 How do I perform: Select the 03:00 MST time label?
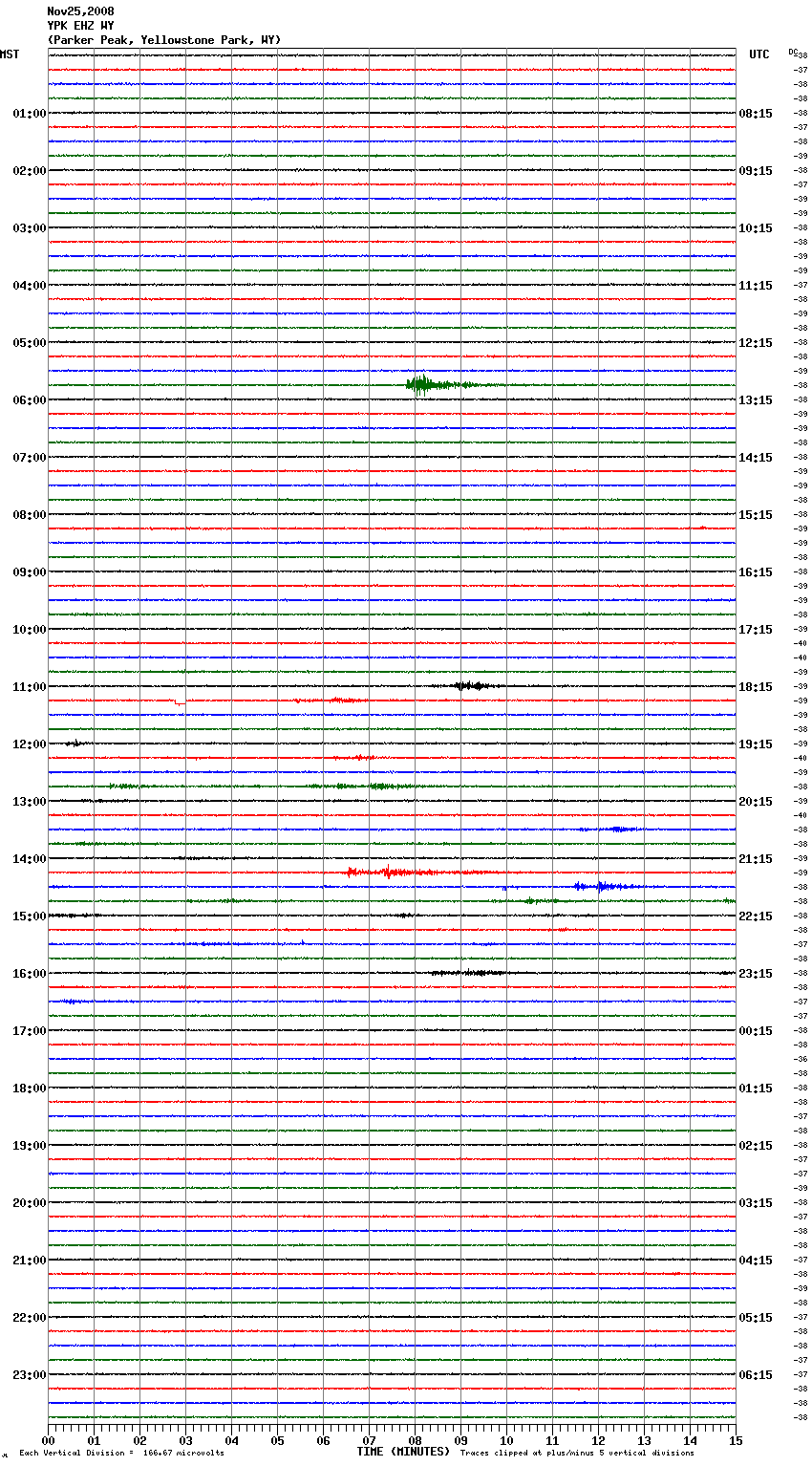(30, 228)
